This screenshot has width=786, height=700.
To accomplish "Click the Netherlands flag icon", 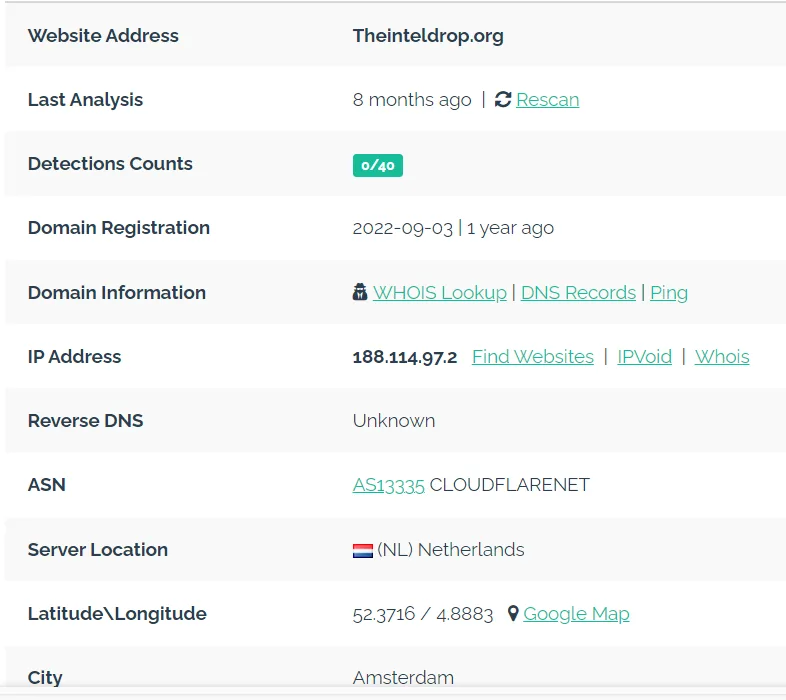I will click(362, 551).
